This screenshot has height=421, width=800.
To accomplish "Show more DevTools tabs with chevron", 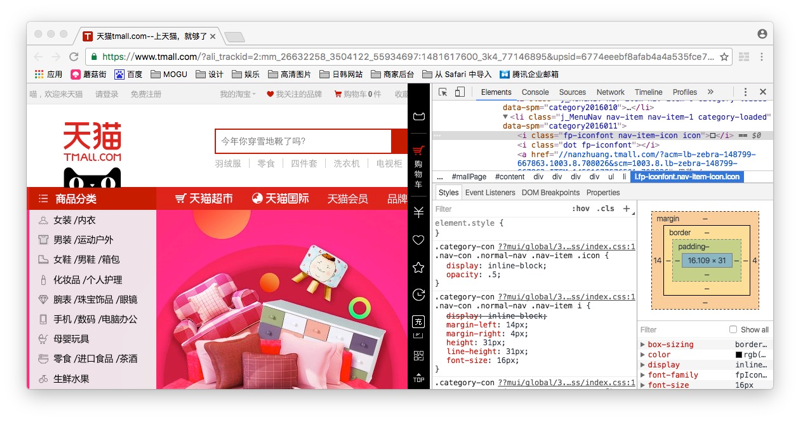I will pos(710,92).
